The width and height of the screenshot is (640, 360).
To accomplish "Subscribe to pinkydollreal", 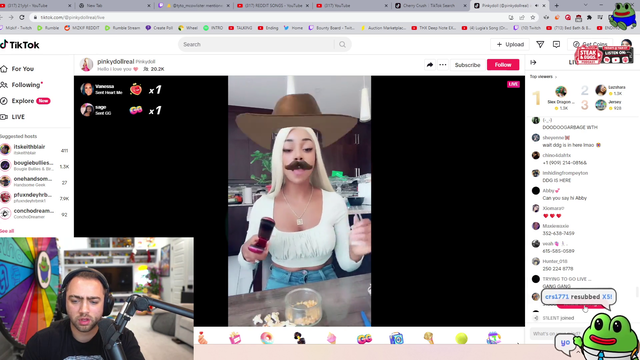I will pyautogui.click(x=467, y=64).
